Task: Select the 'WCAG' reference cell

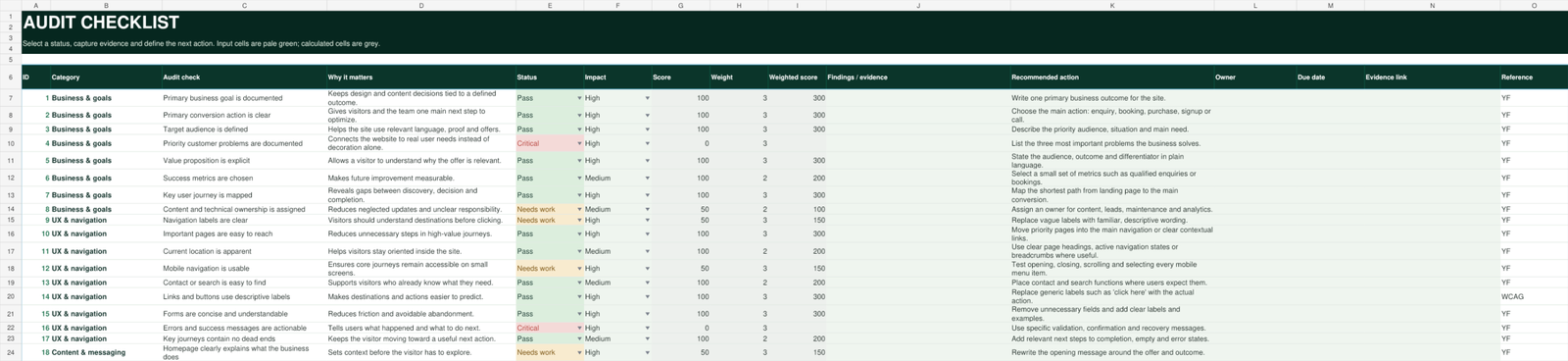Action: [1534, 296]
